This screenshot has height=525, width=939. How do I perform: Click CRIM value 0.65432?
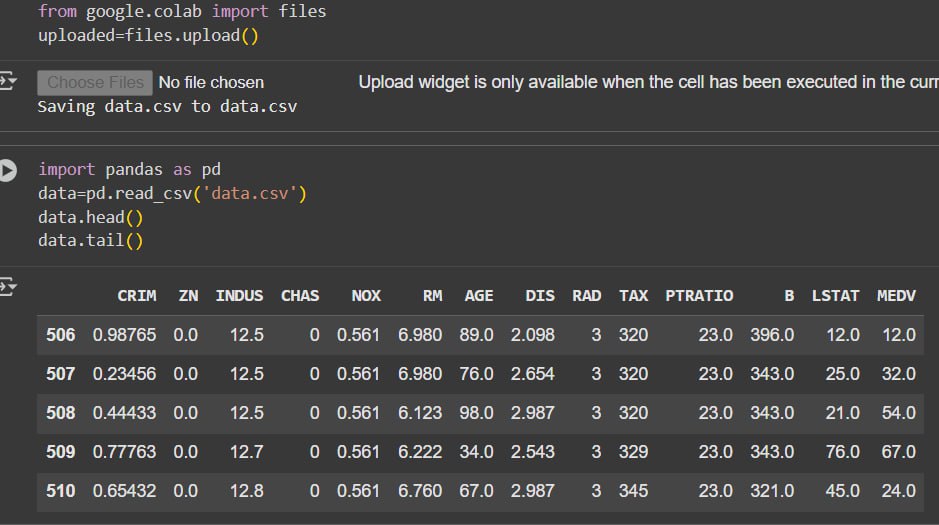tap(125, 491)
